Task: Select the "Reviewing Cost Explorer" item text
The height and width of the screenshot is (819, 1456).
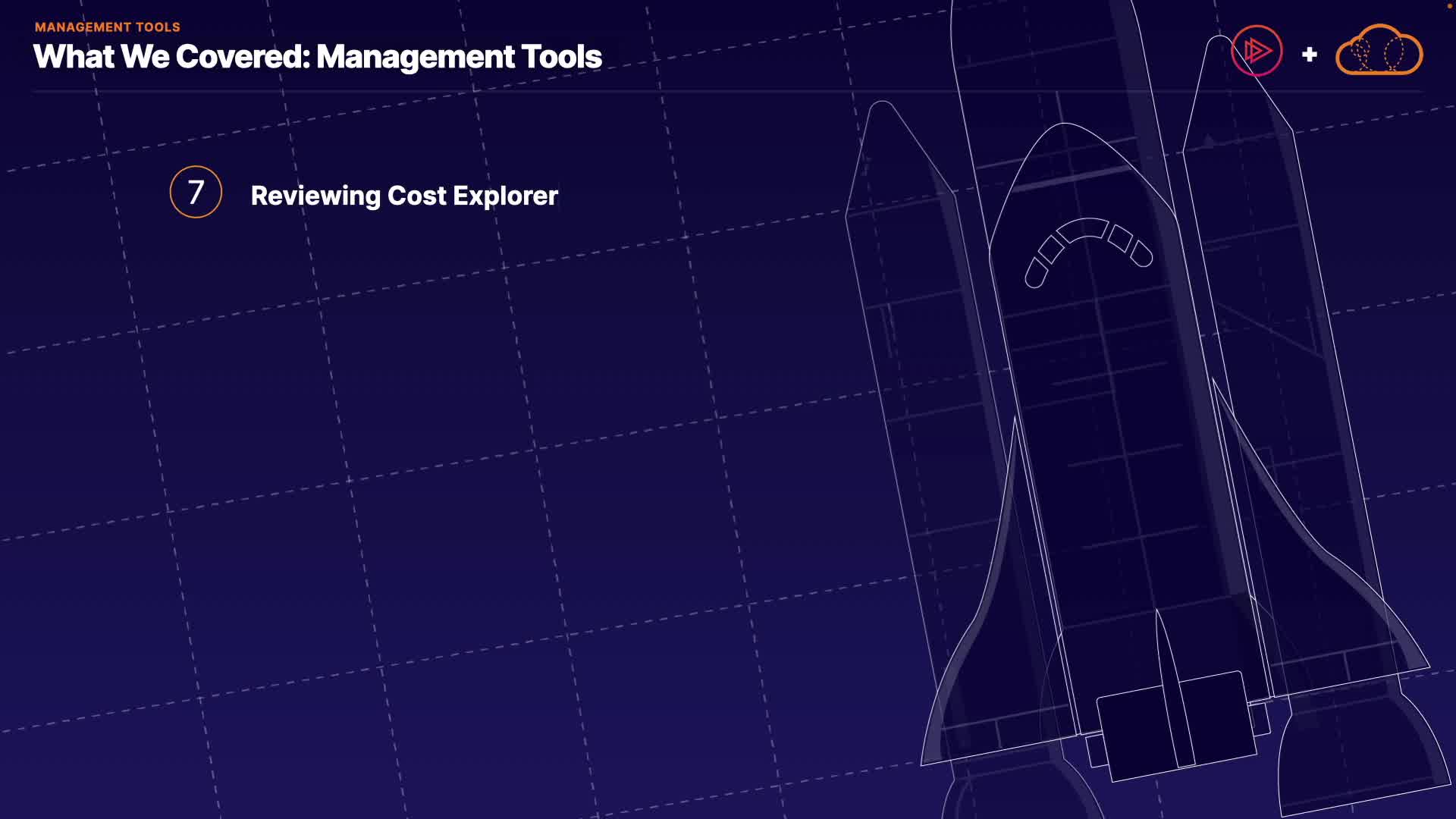Action: point(404,196)
